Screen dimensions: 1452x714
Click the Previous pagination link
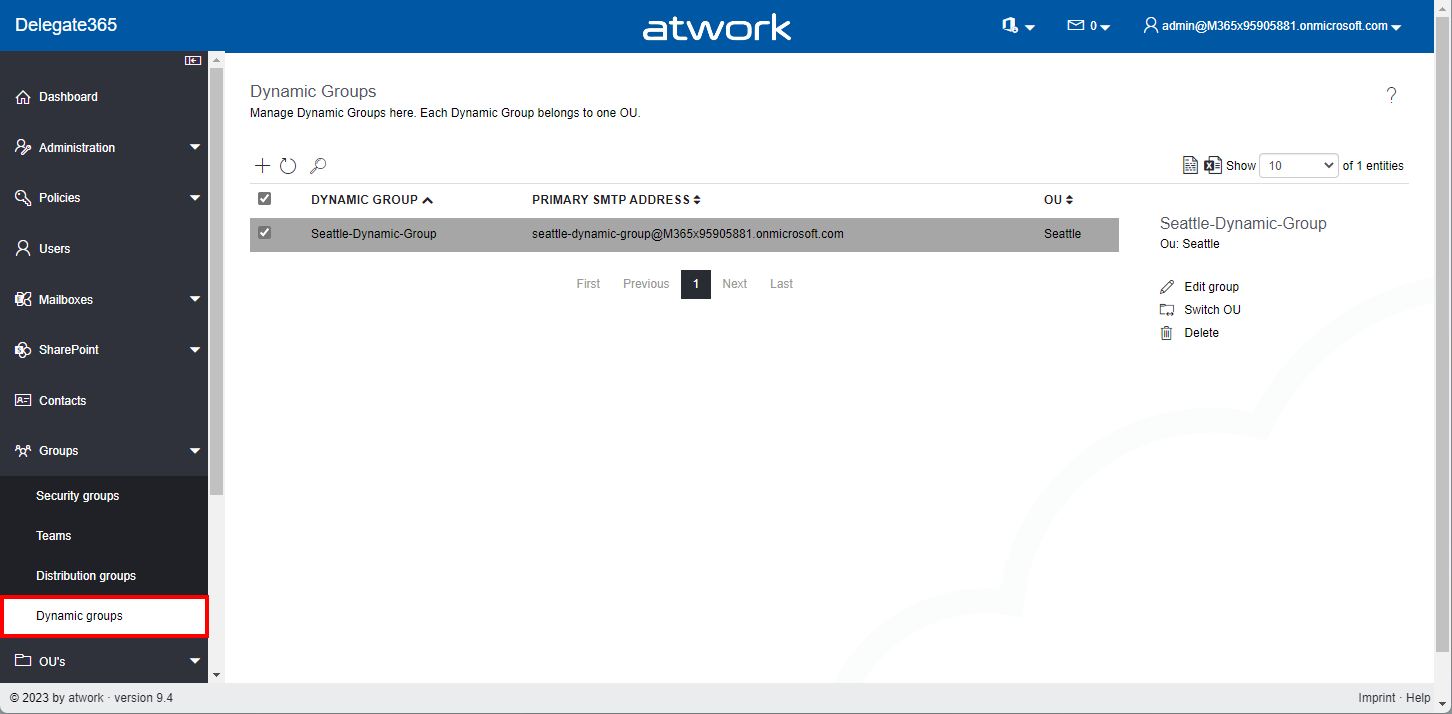pyautogui.click(x=646, y=284)
